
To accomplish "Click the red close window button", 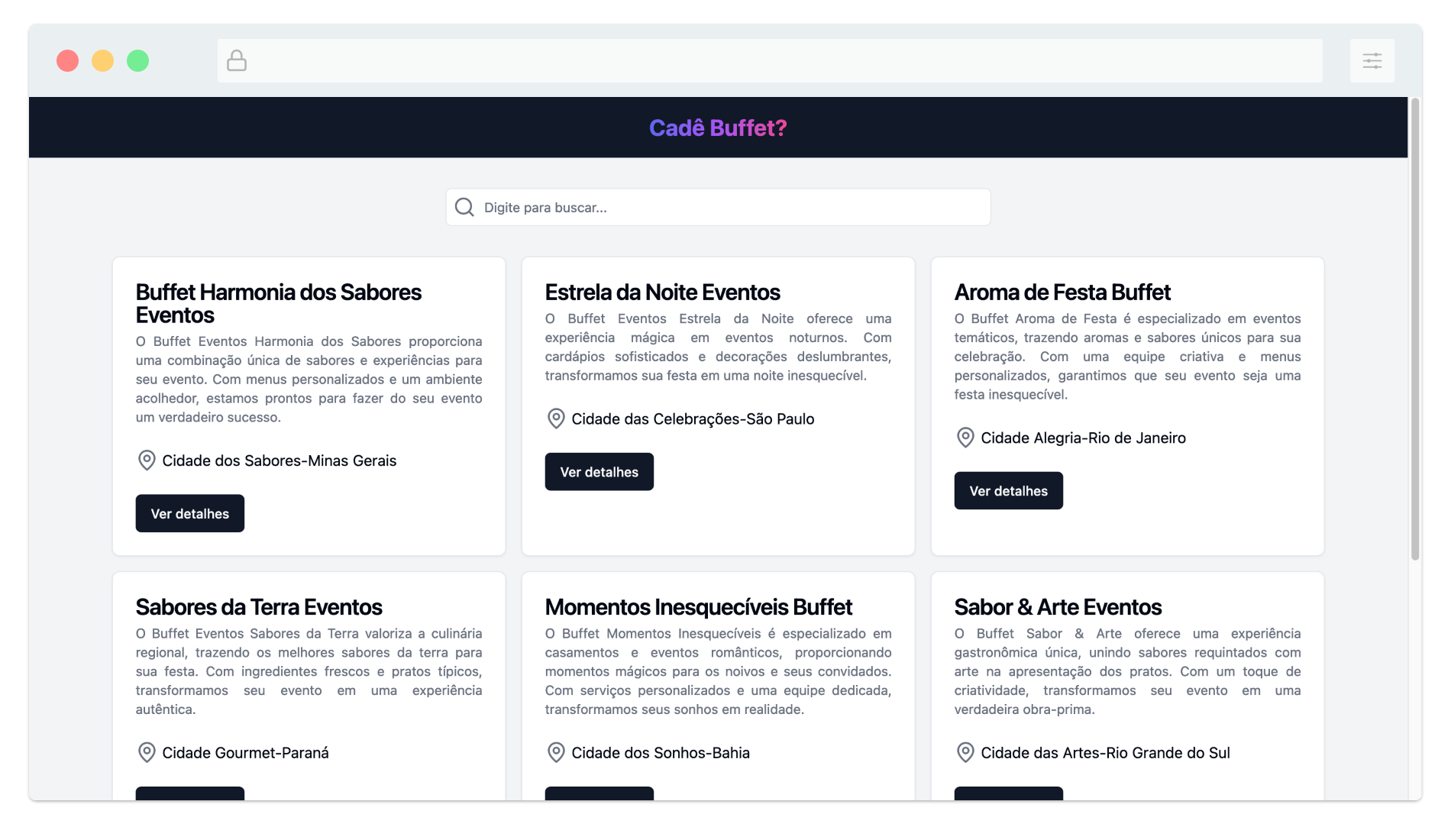I will pyautogui.click(x=67, y=60).
